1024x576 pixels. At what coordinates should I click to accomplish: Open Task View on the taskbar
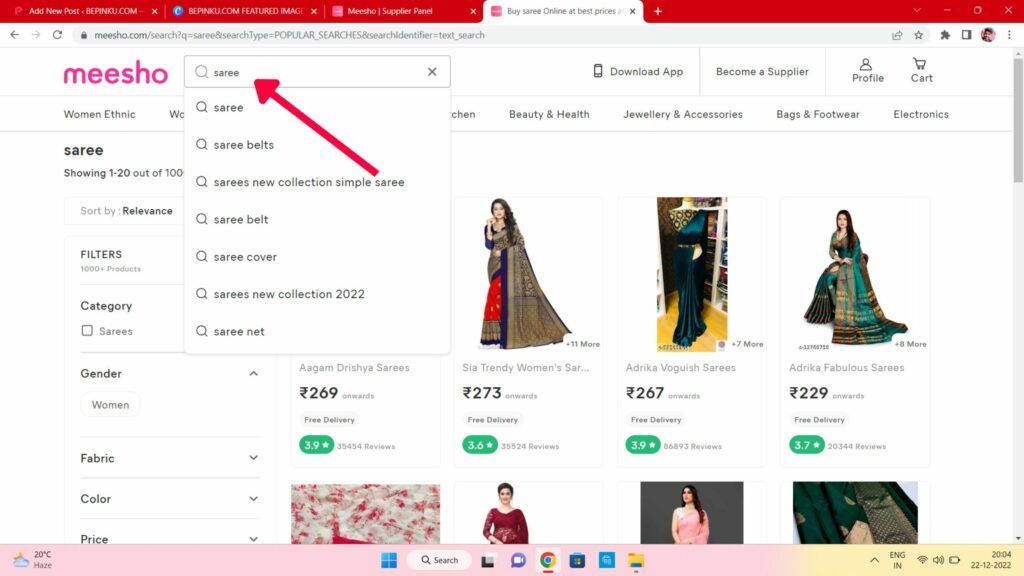coord(488,560)
